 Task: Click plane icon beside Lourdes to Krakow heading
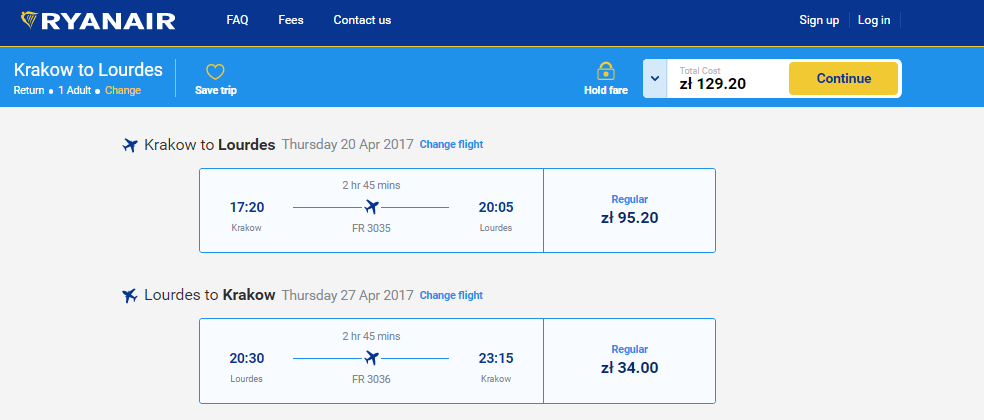[x=129, y=296]
